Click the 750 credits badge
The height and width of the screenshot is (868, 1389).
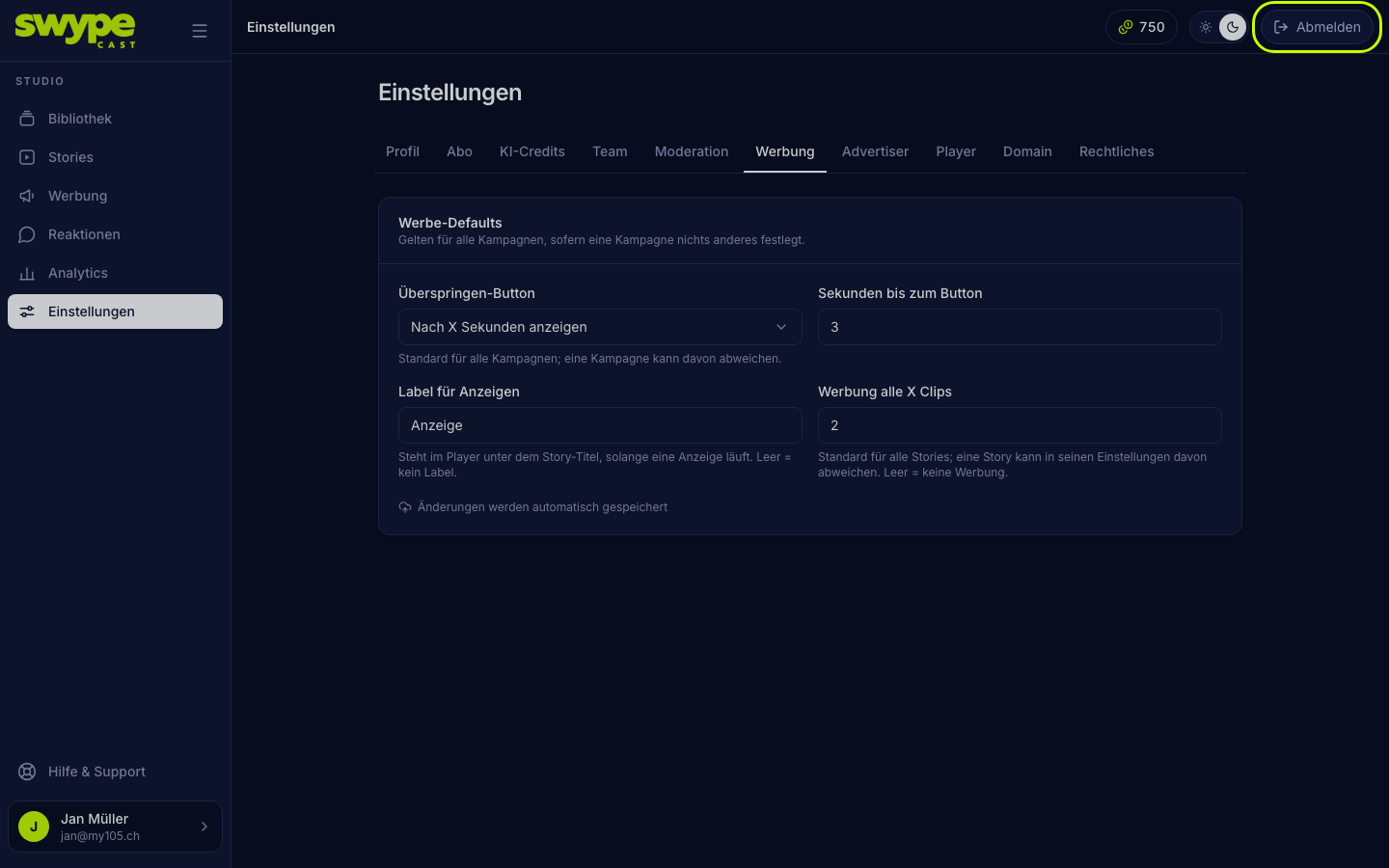pyautogui.click(x=1141, y=27)
